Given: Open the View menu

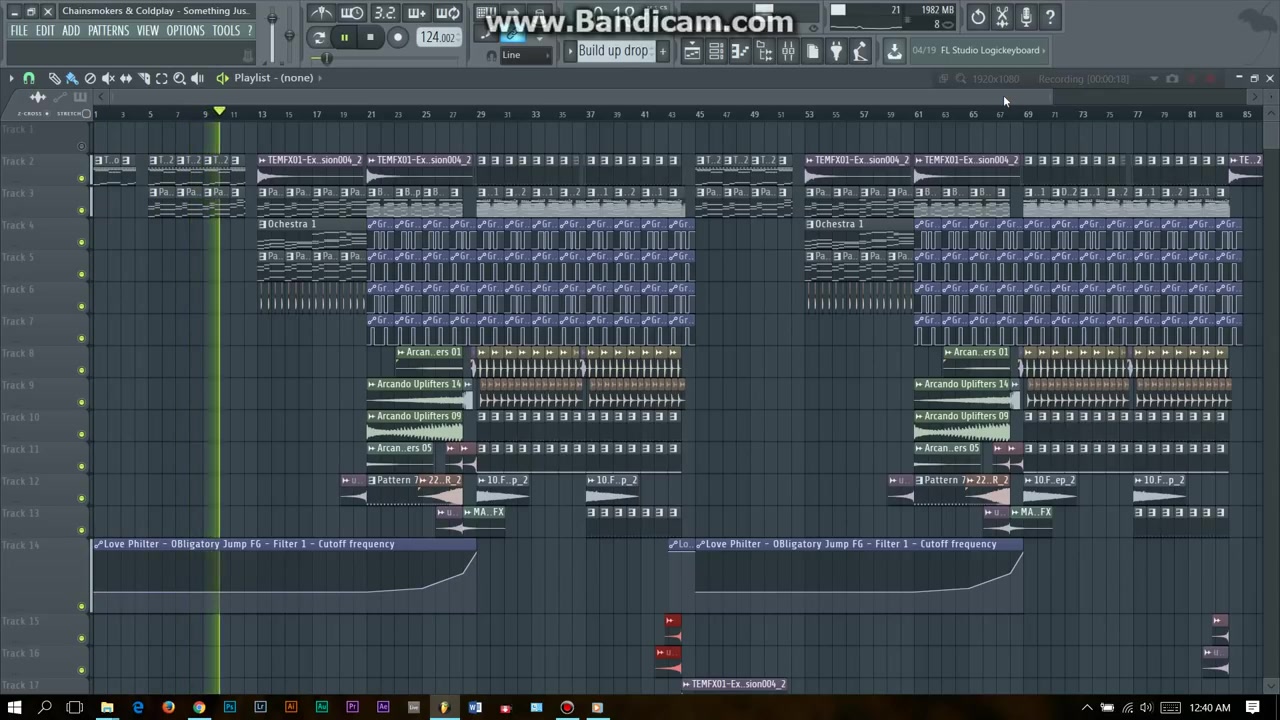Looking at the screenshot, I should [148, 31].
